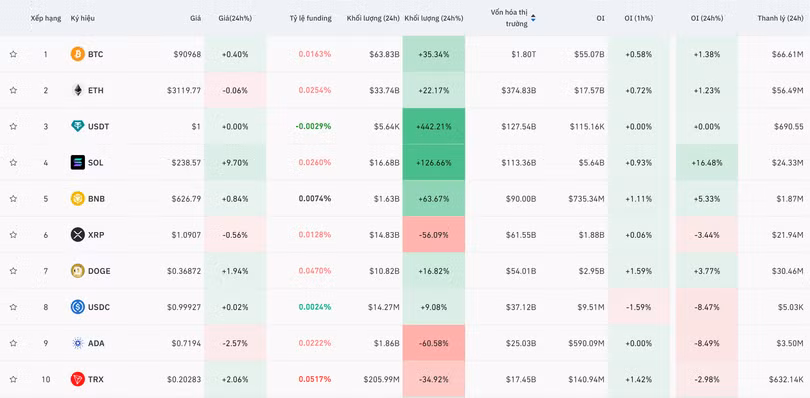Sort by OI column header
Image resolution: width=810 pixels, height=398 pixels.
click(600, 18)
